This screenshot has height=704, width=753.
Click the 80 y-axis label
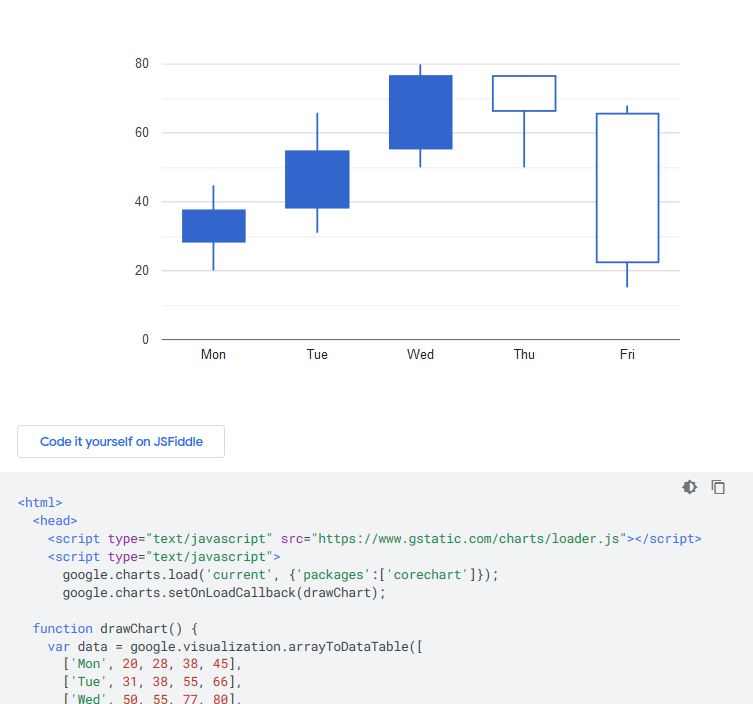(x=142, y=63)
